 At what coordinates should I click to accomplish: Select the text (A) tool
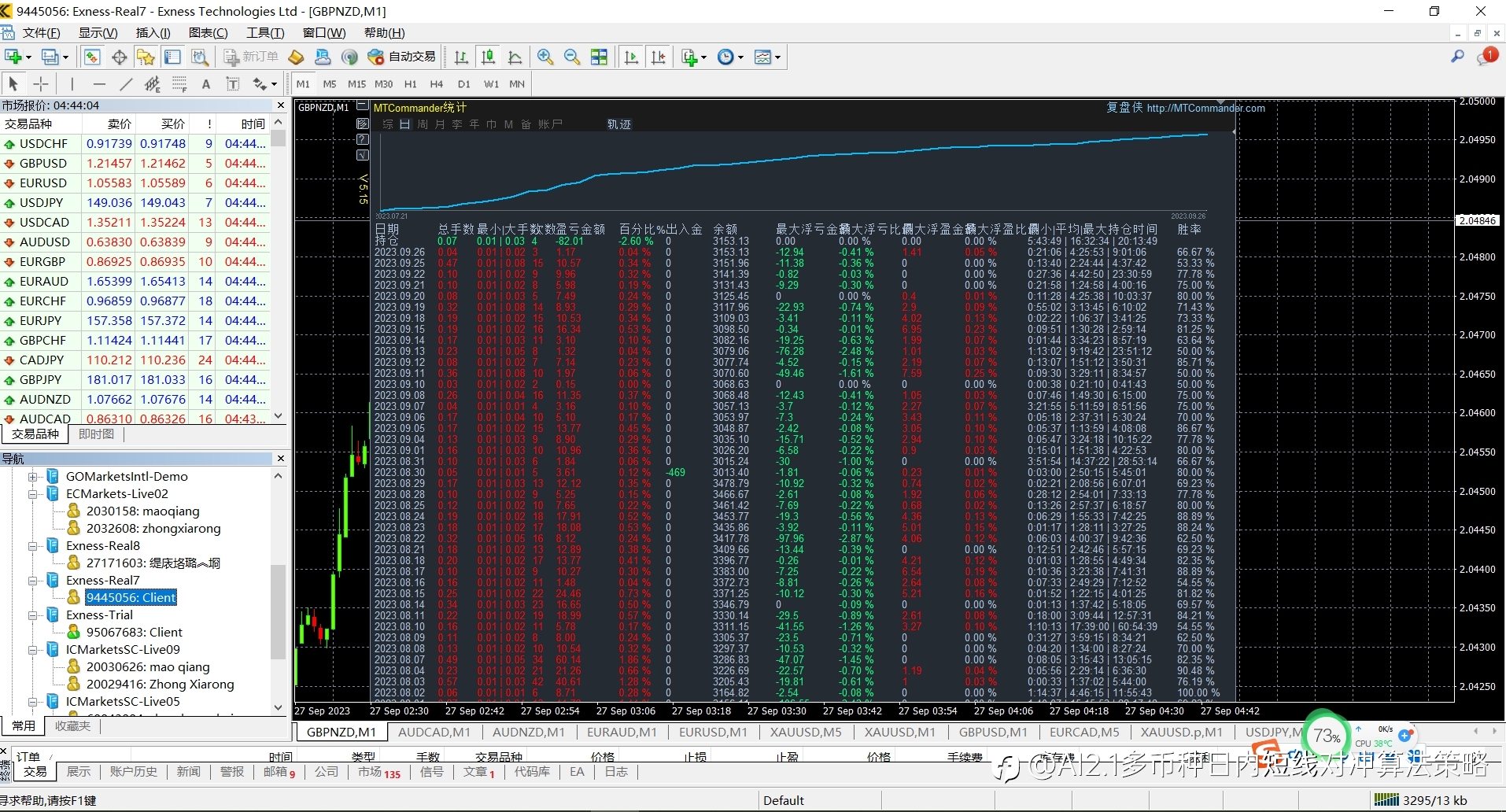206,83
